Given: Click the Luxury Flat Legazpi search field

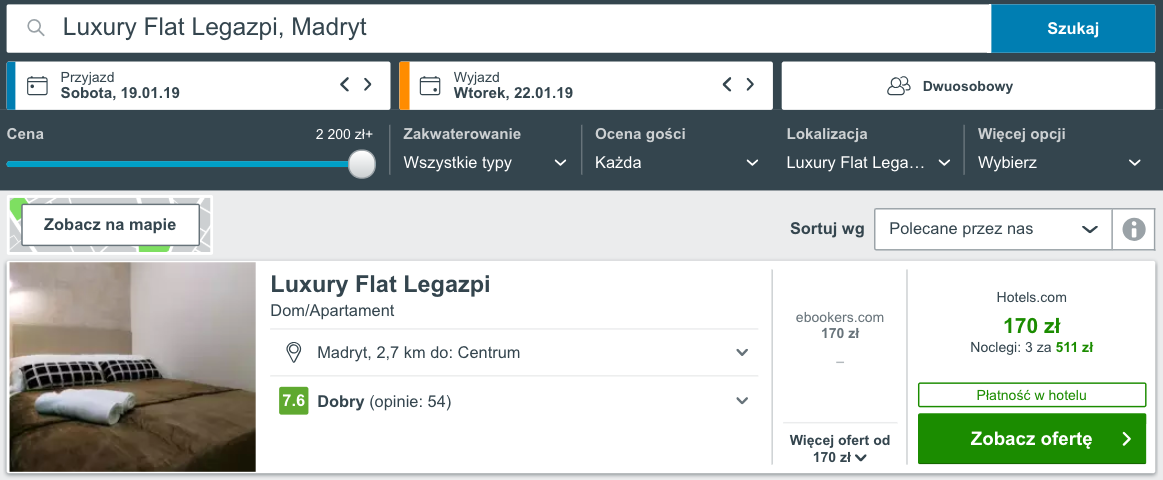Looking at the screenshot, I should (x=498, y=28).
